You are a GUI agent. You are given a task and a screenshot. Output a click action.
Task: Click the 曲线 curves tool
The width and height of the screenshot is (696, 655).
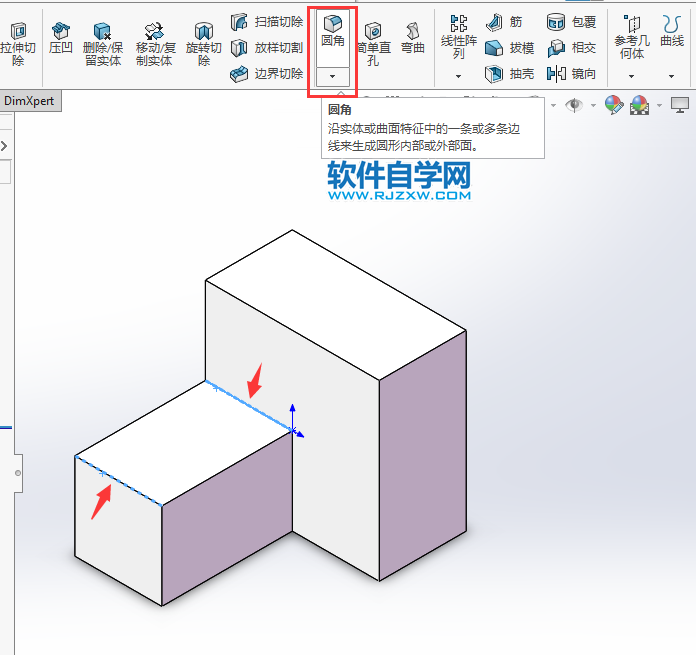pyautogui.click(x=672, y=31)
